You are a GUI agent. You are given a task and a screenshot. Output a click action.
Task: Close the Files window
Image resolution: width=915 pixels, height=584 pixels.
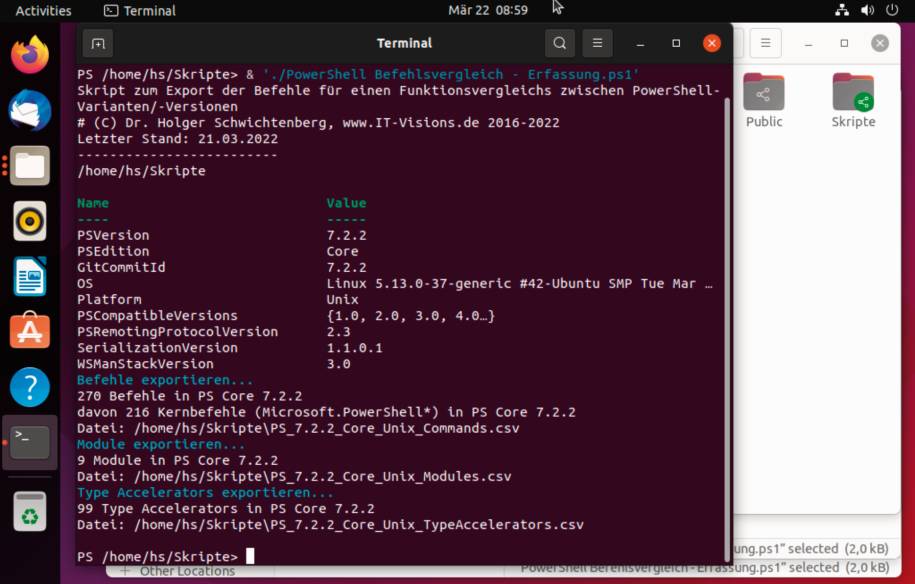pos(879,43)
